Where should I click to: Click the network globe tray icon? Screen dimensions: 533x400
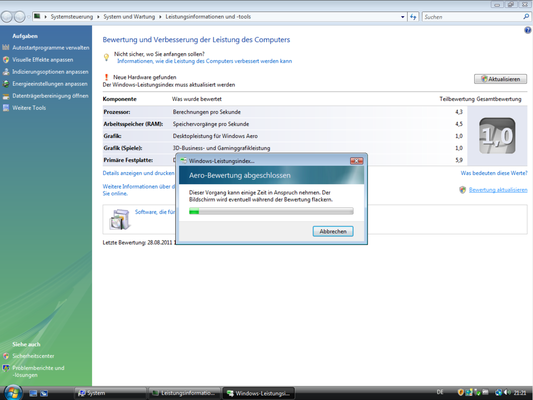tap(498, 393)
